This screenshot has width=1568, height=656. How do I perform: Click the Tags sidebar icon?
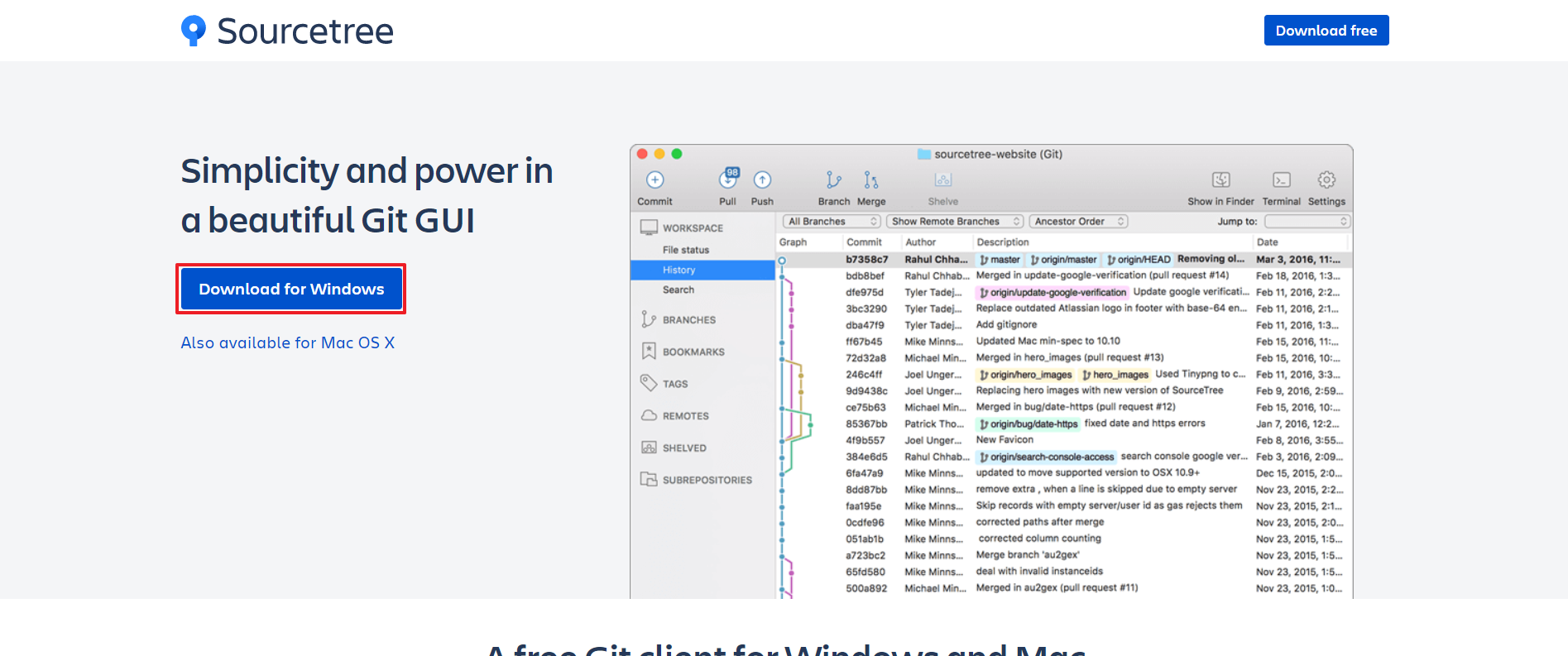649,383
